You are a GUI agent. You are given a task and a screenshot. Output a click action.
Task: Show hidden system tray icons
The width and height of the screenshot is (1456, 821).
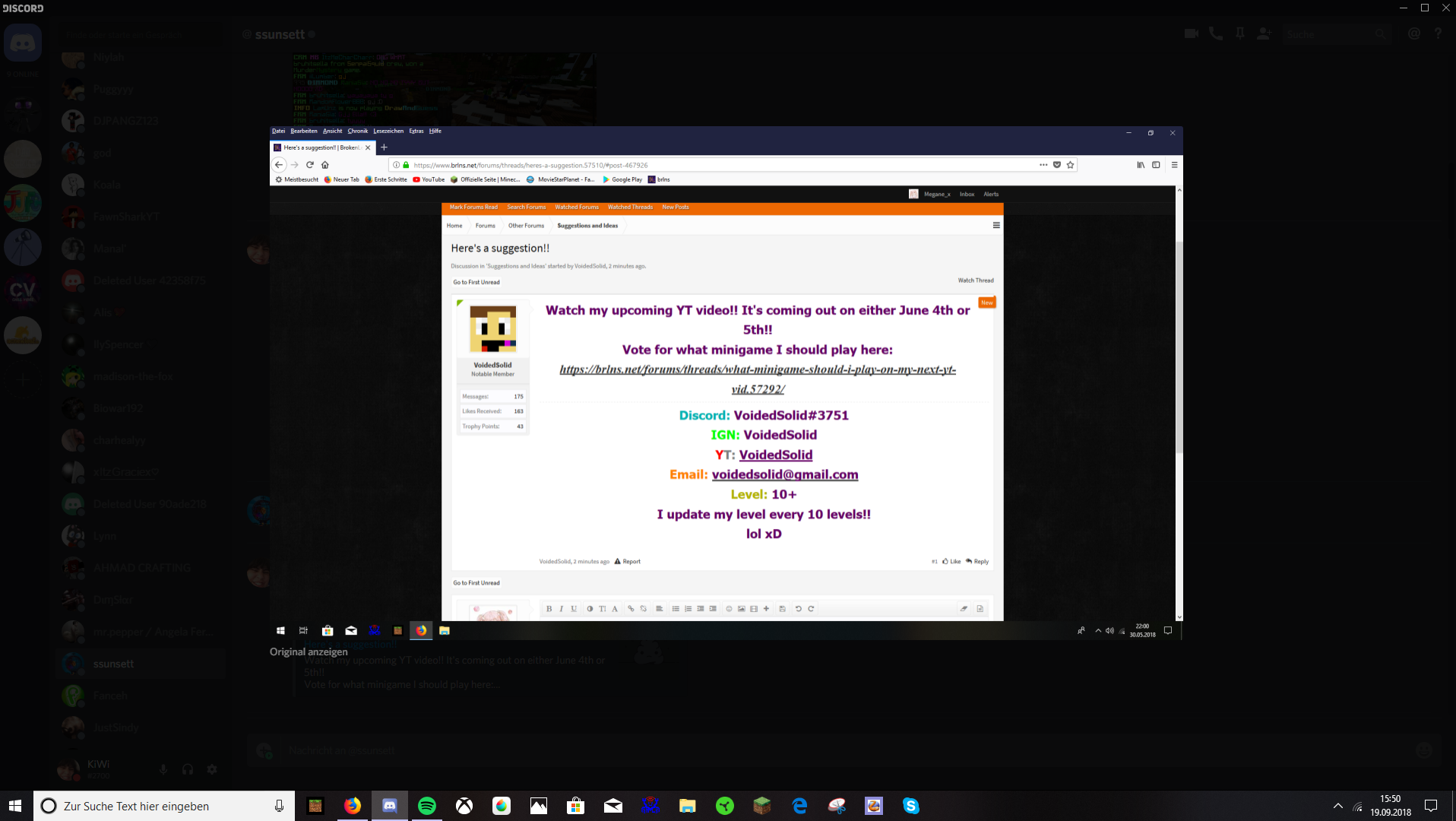pos(1337,806)
